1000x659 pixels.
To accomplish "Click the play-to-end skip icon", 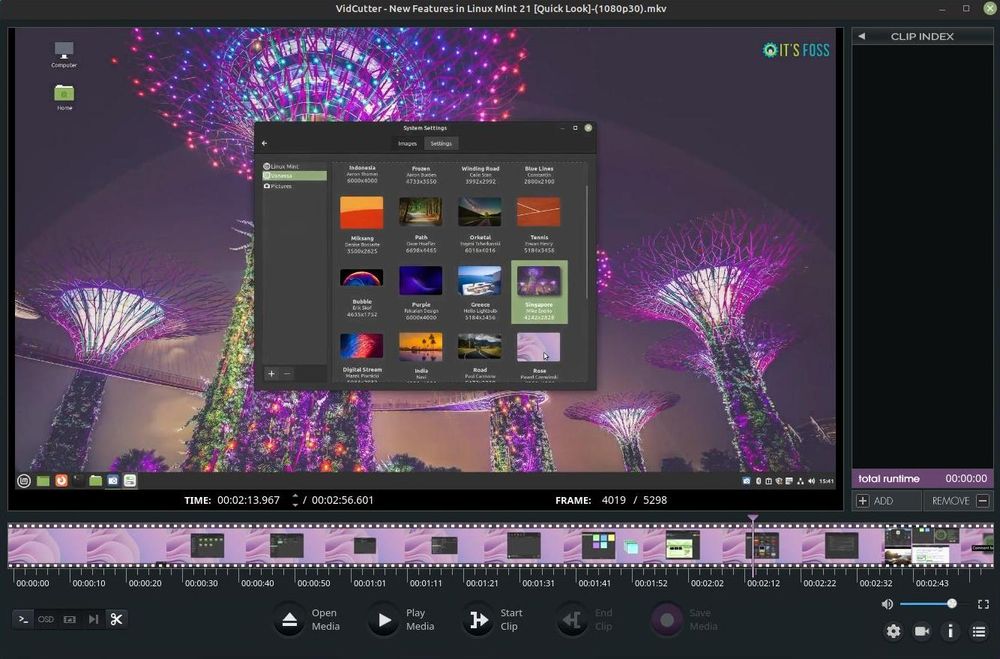I will click(x=92, y=619).
